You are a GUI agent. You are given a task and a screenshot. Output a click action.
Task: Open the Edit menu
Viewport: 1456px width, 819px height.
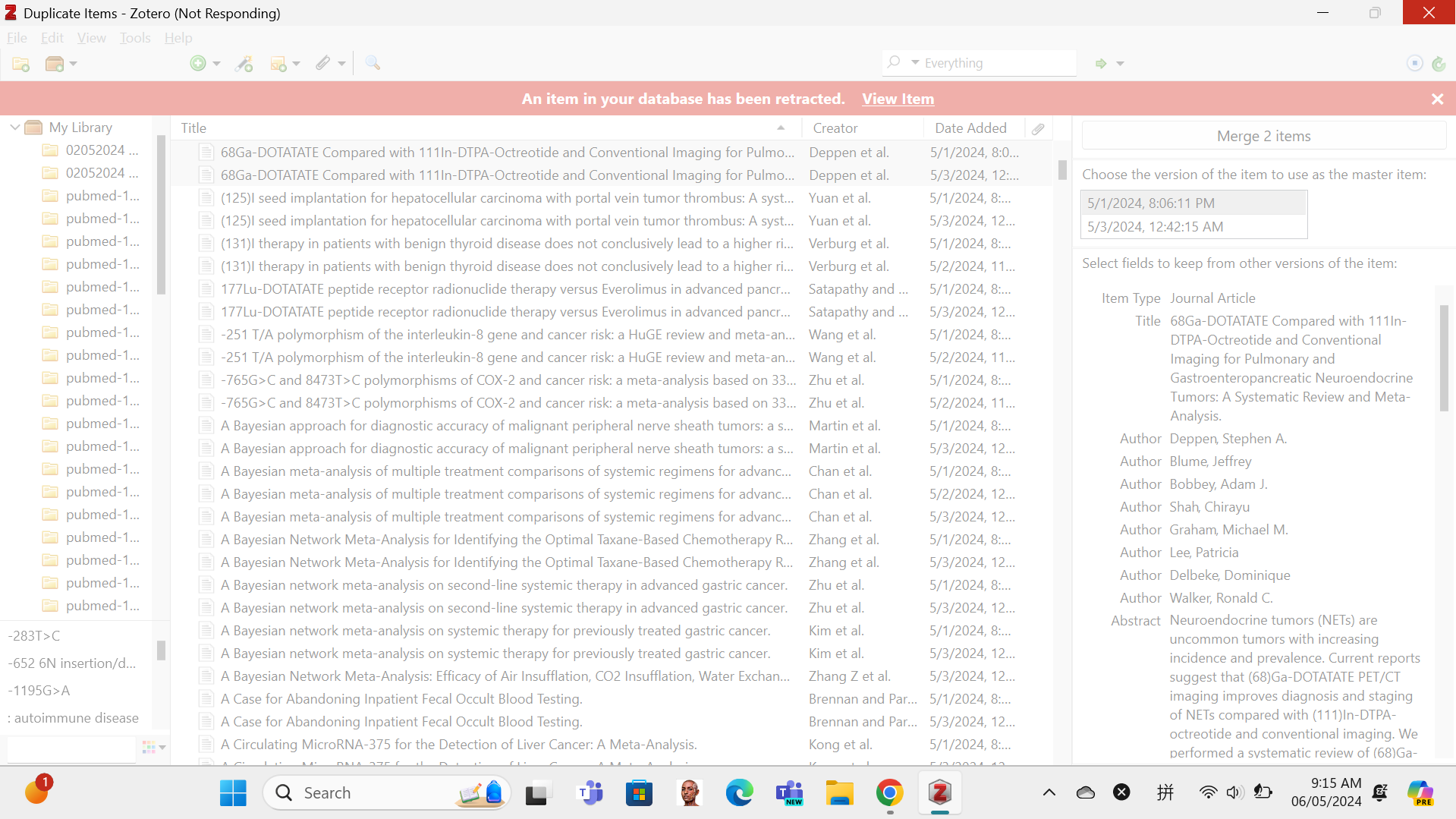[52, 38]
